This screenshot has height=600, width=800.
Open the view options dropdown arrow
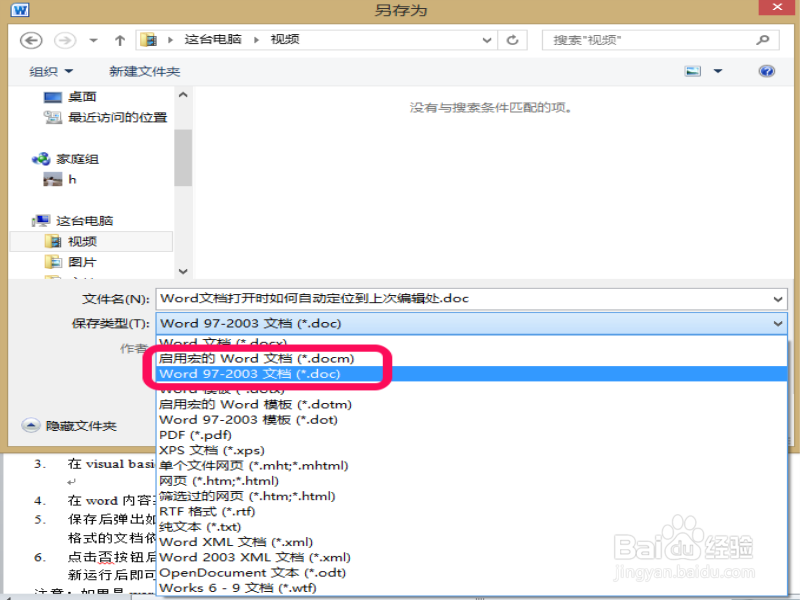coord(718,71)
